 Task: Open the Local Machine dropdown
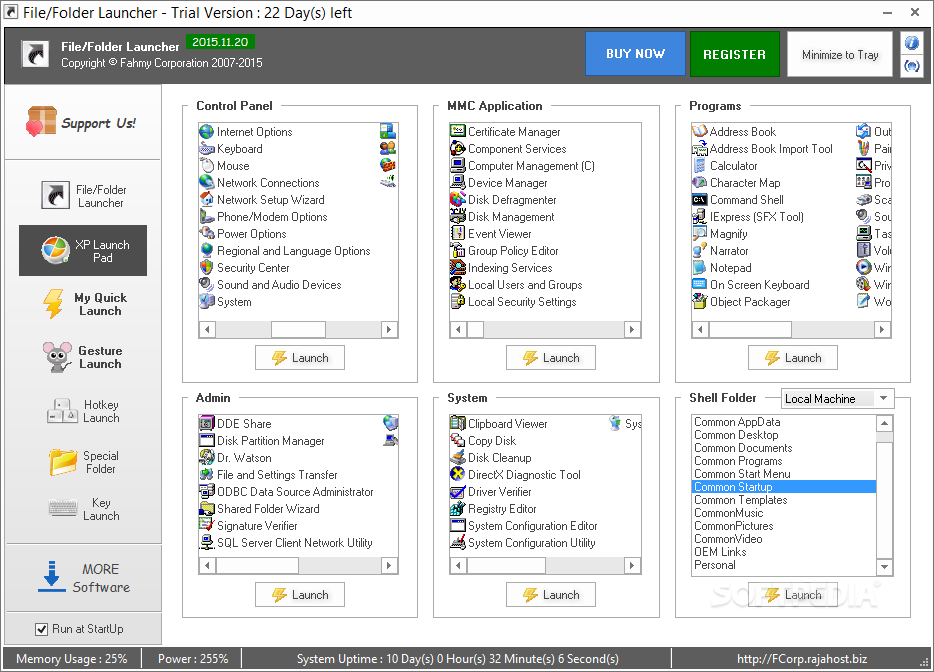tap(838, 399)
